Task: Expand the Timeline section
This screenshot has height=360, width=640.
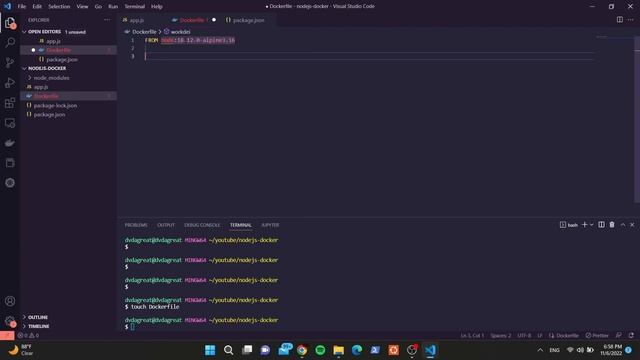Action: pos(38,326)
